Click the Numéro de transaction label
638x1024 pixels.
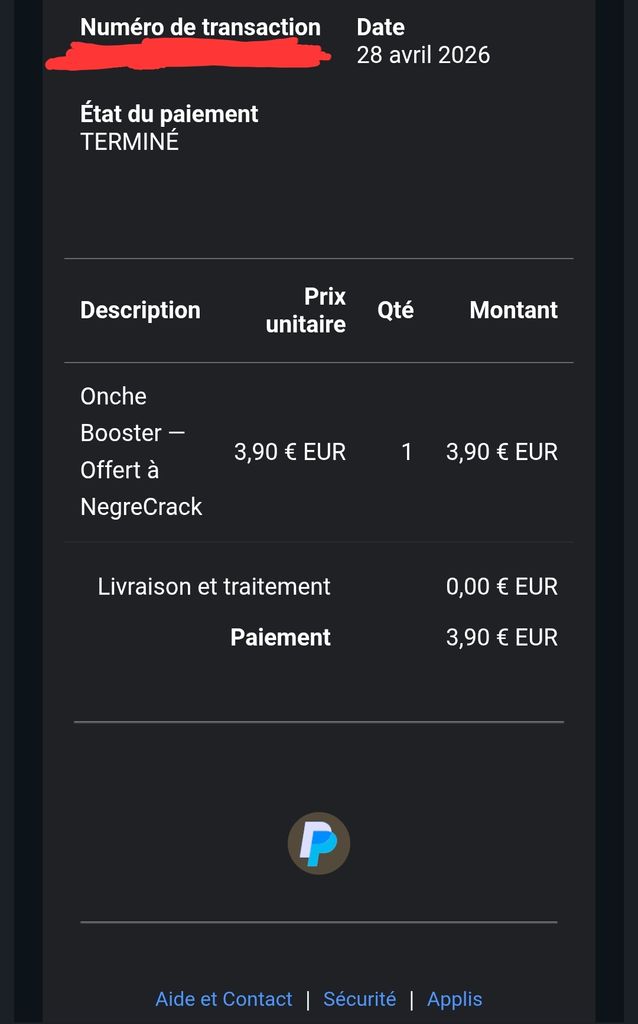(200, 27)
